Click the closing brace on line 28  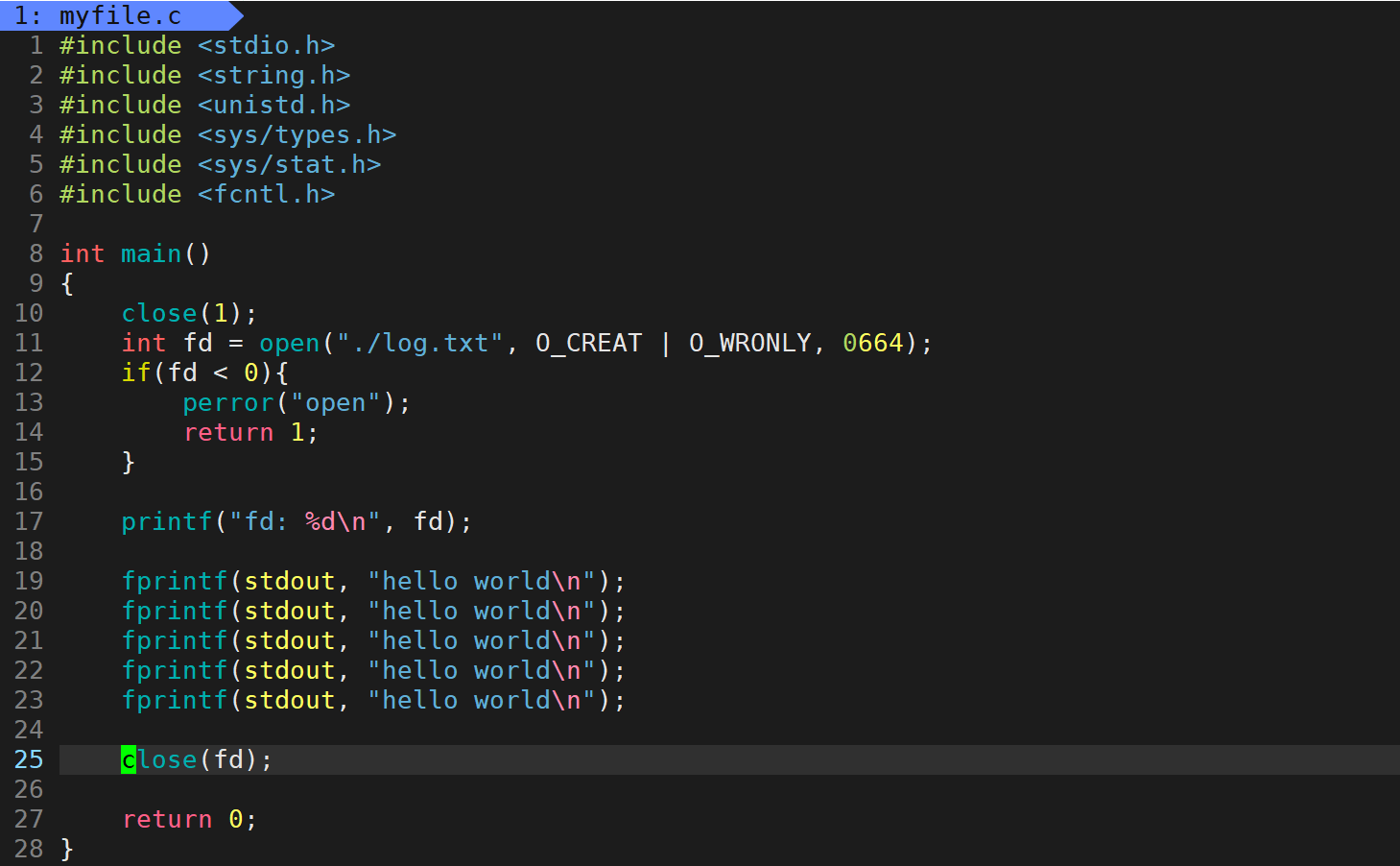point(67,849)
